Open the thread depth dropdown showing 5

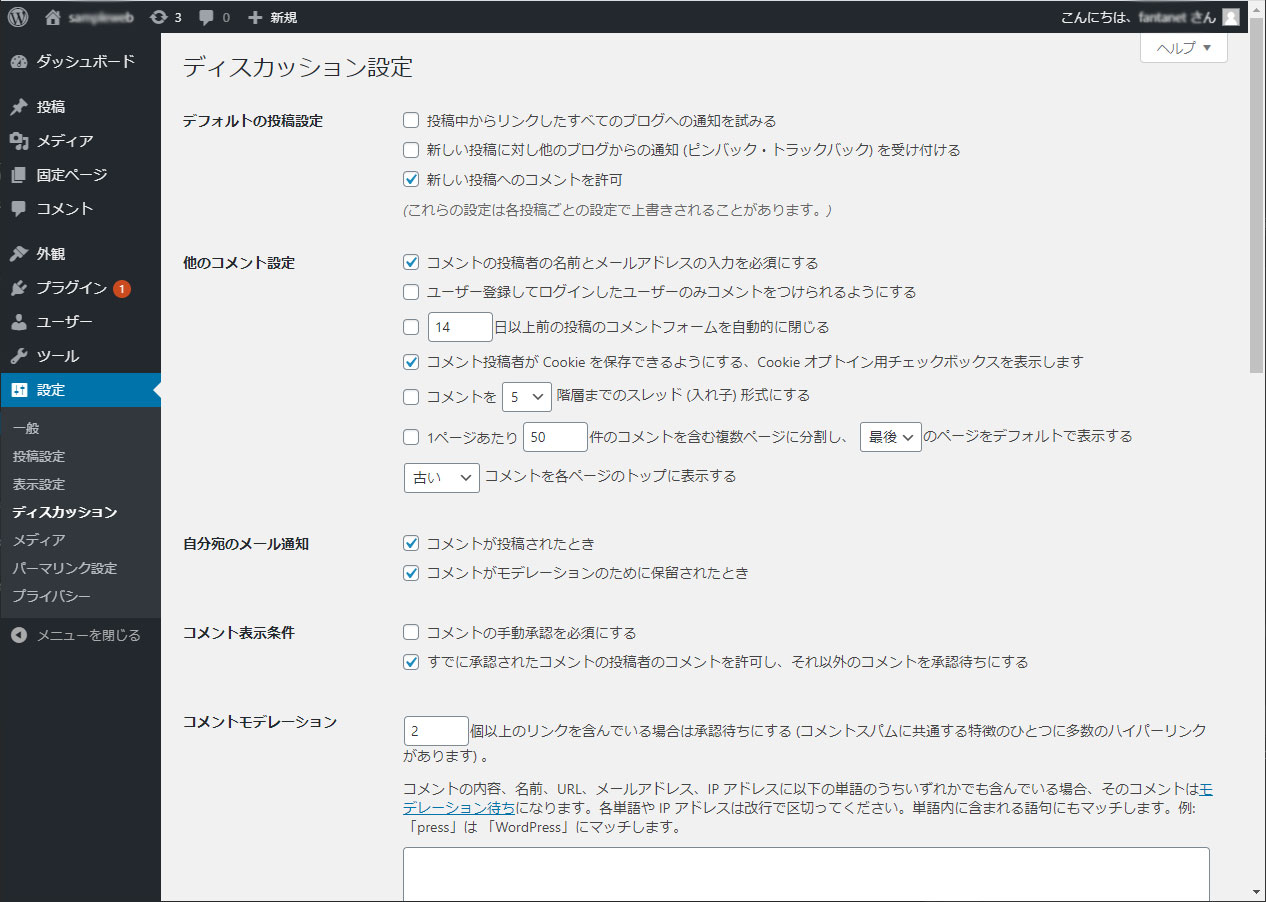[527, 397]
